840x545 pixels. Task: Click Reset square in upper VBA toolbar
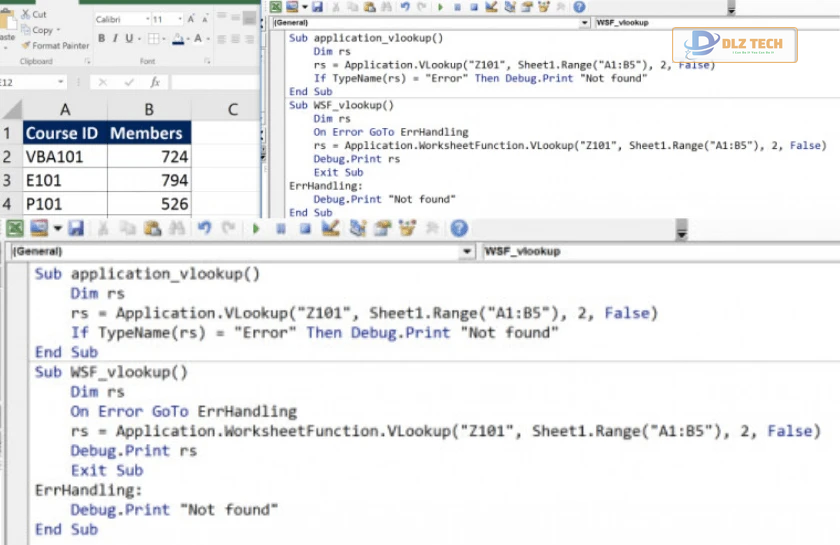click(x=474, y=7)
